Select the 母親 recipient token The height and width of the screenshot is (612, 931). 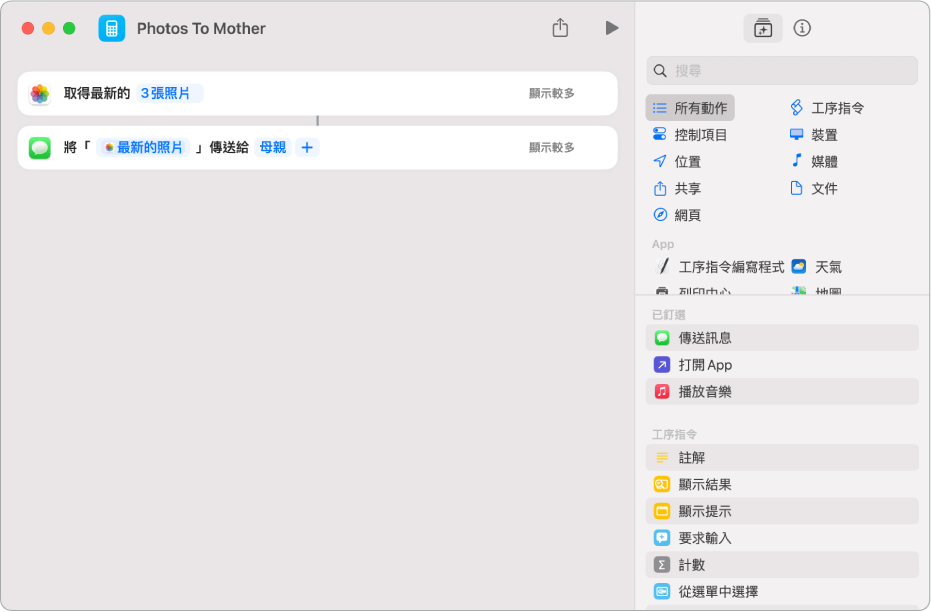273,147
